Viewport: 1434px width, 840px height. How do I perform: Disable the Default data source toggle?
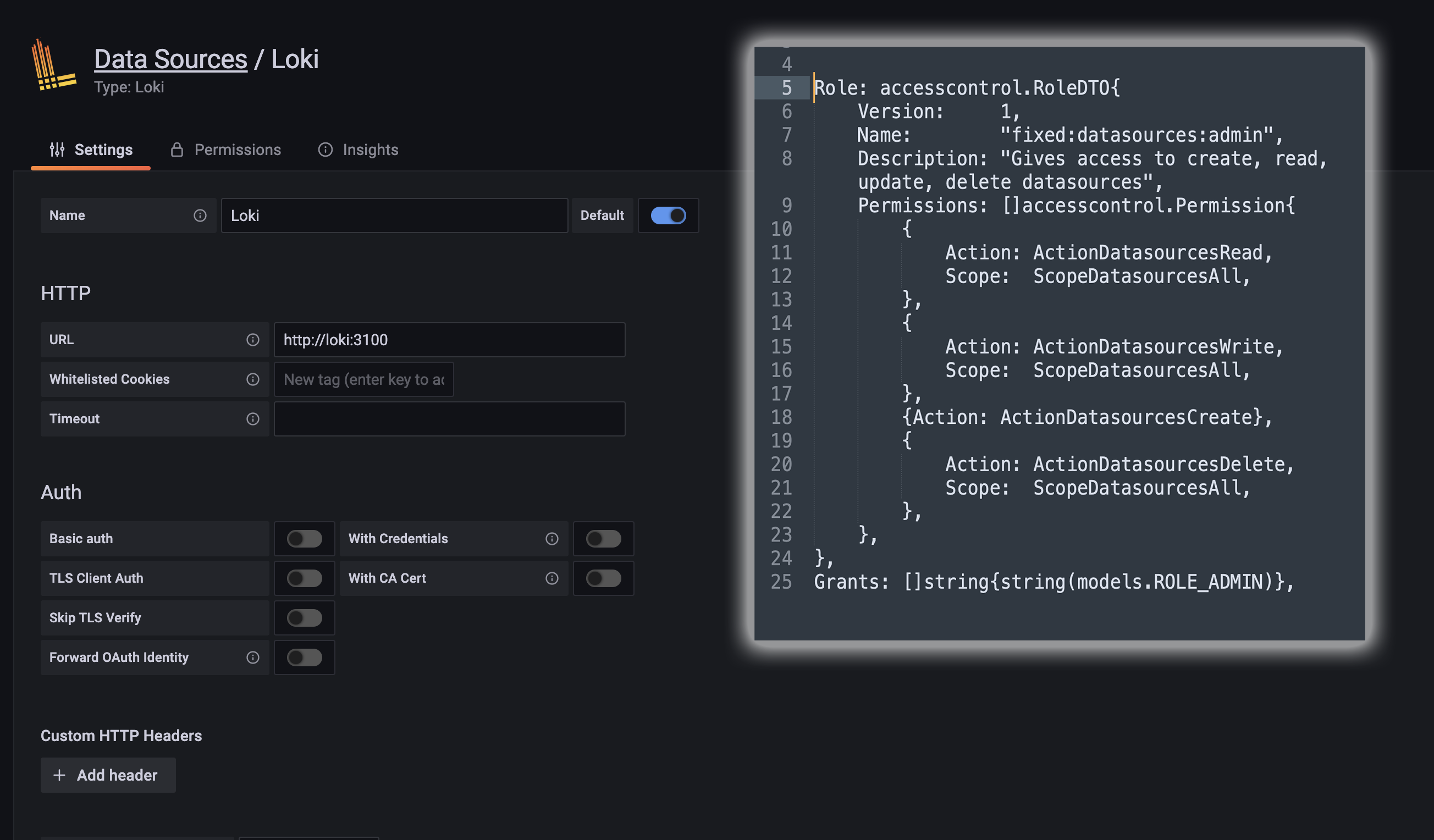pos(668,215)
